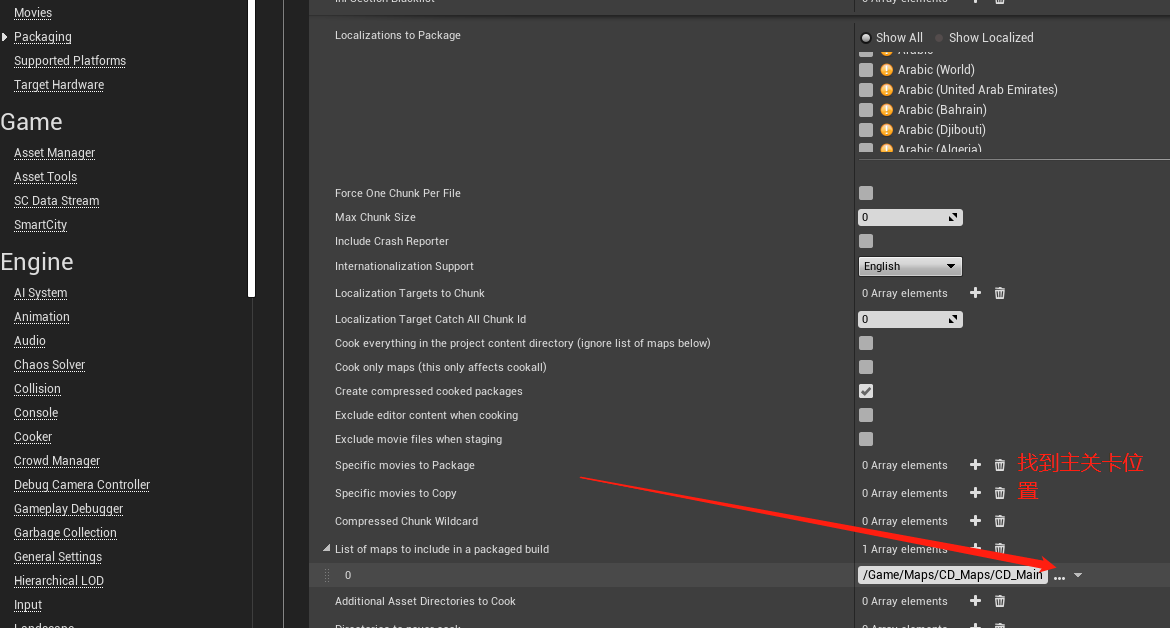Check Arabic (World) localization
This screenshot has height=628, width=1170.
(x=866, y=69)
